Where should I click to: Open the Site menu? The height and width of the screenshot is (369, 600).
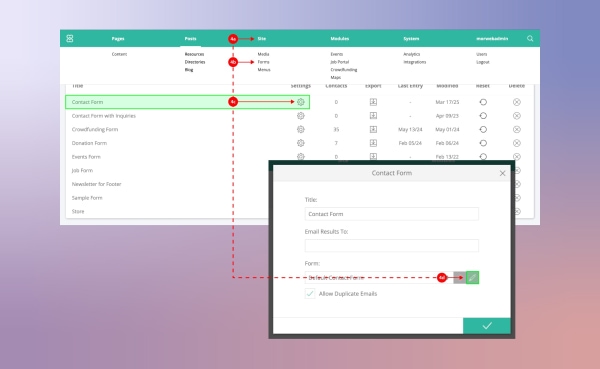pos(262,39)
